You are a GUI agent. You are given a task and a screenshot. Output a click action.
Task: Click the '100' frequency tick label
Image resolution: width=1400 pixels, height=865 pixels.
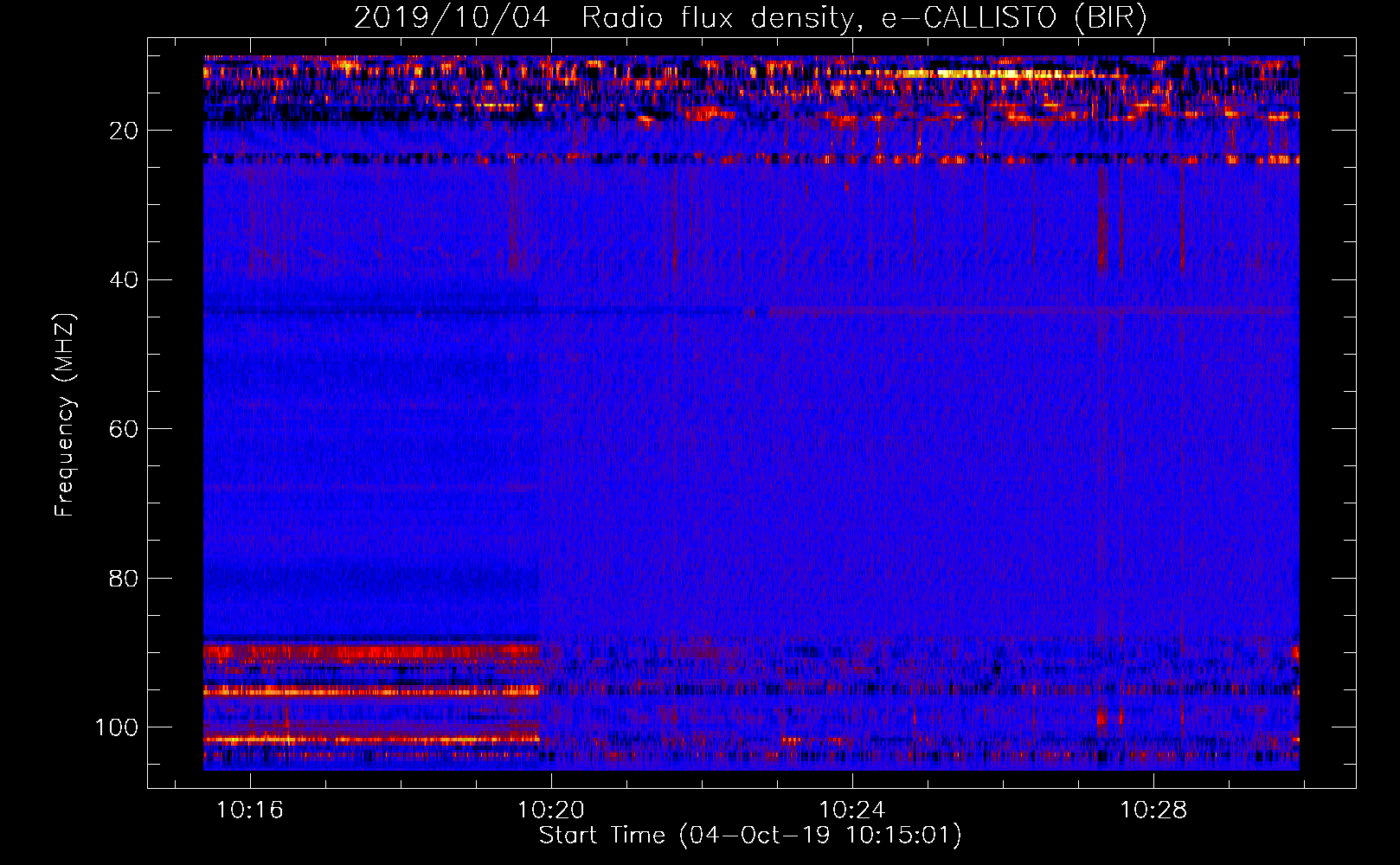tap(117, 727)
